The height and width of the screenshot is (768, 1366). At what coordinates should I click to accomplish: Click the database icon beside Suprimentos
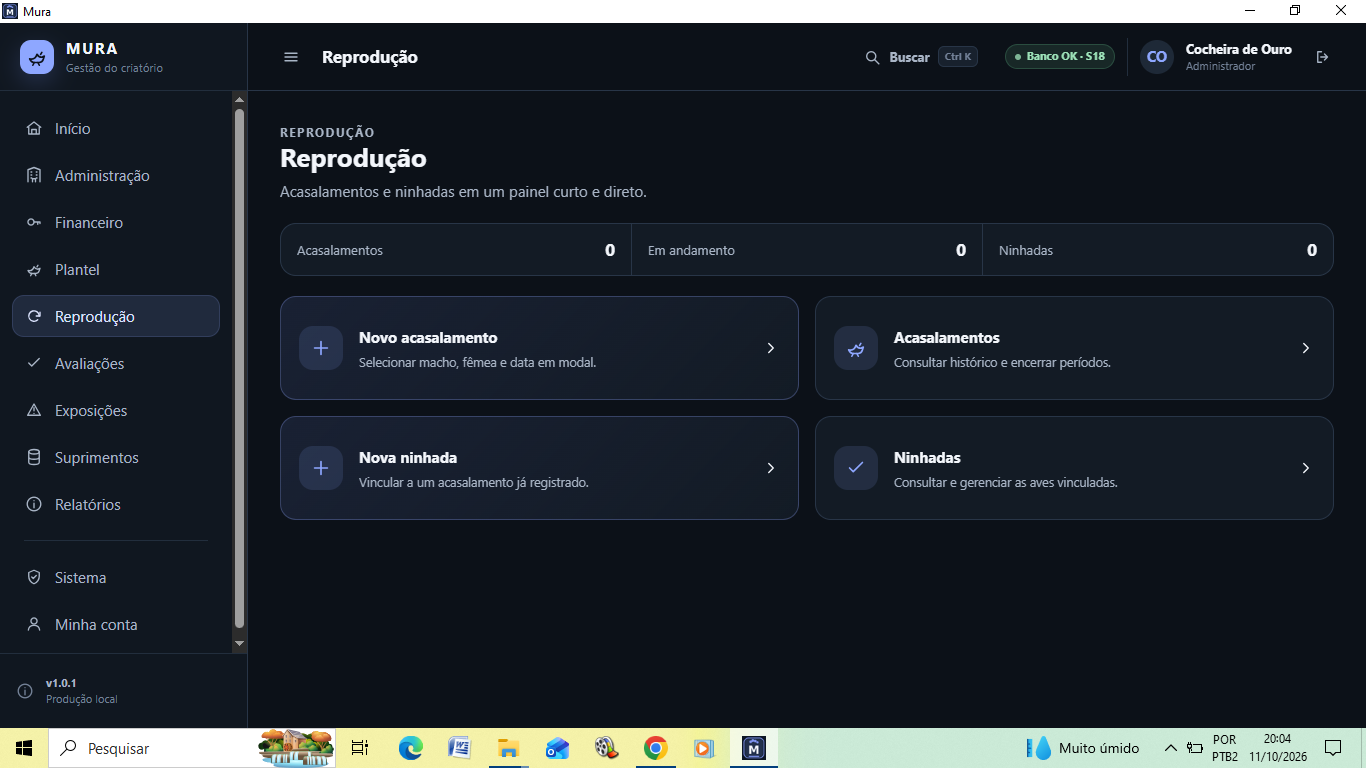point(34,457)
